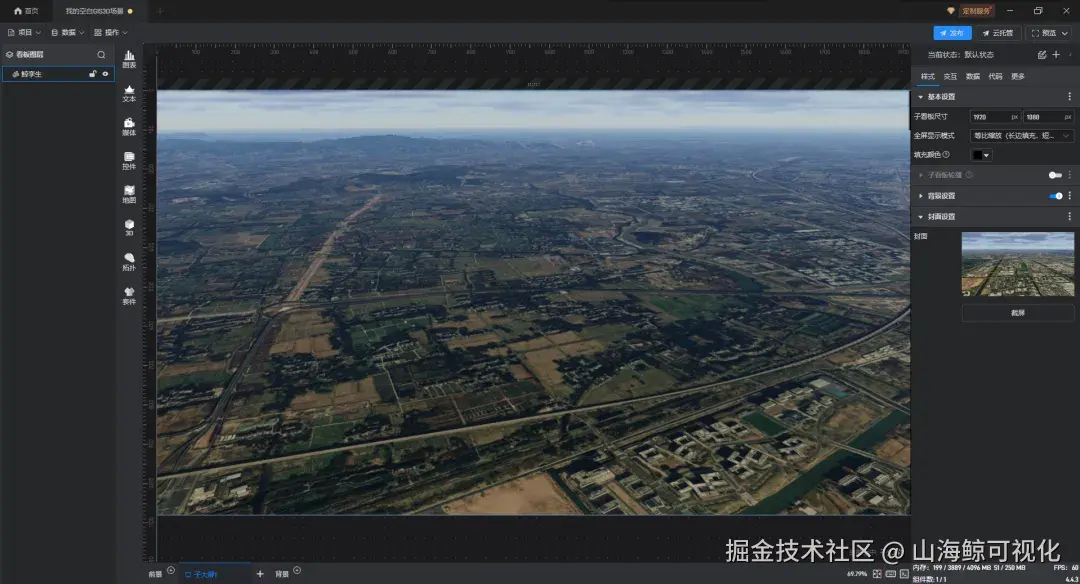
Task: Click the keyboard shortcuts icon
Action: (891, 574)
